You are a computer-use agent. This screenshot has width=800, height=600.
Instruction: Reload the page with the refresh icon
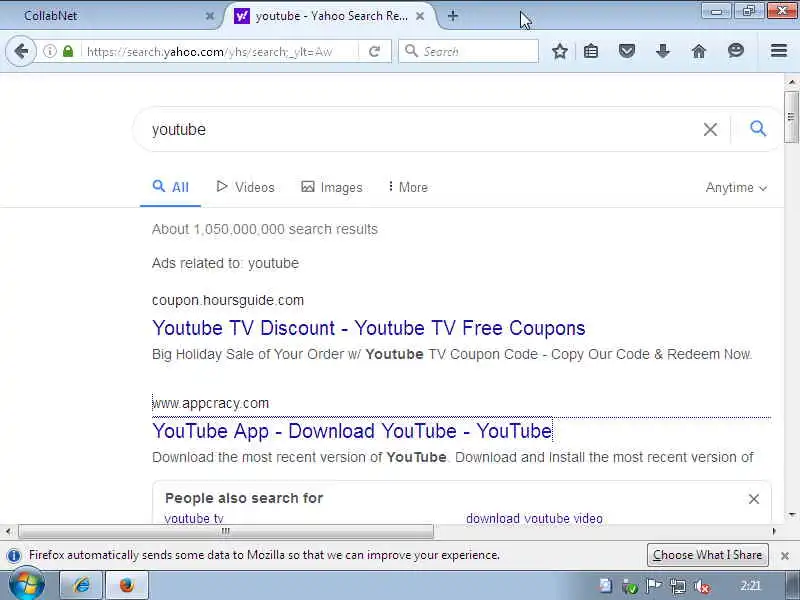[374, 51]
